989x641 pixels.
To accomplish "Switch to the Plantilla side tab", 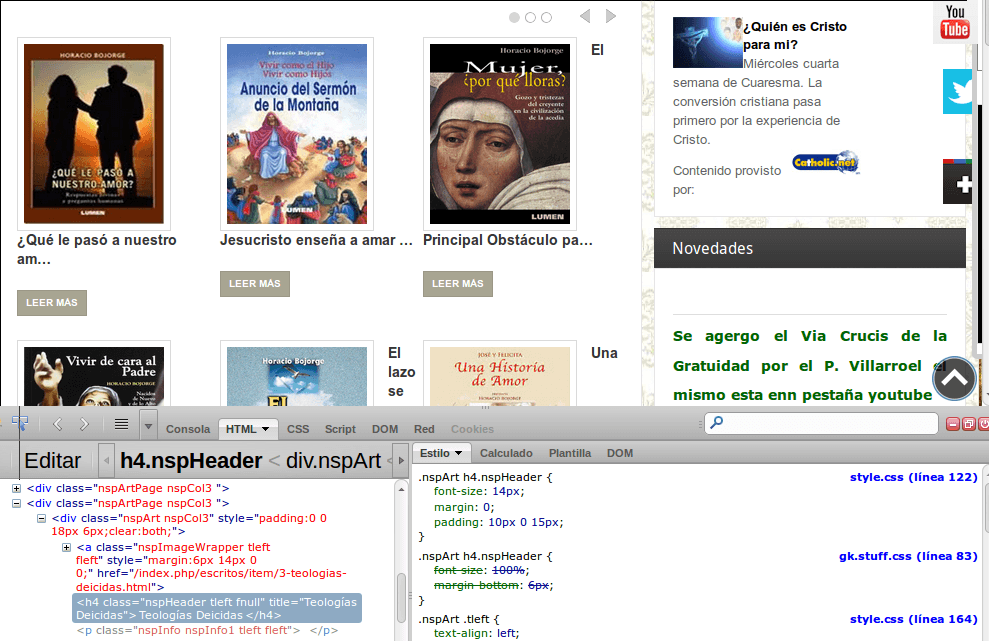I will (570, 453).
